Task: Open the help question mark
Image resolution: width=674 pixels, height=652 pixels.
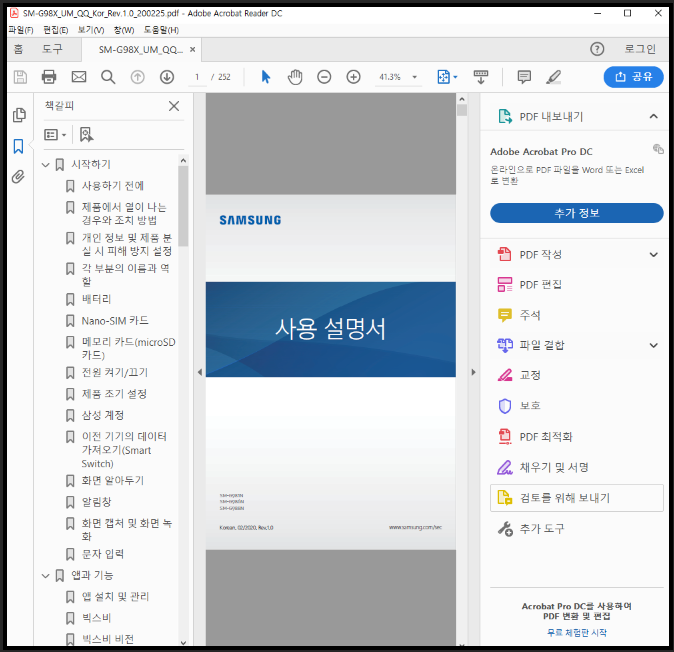Action: [x=597, y=49]
